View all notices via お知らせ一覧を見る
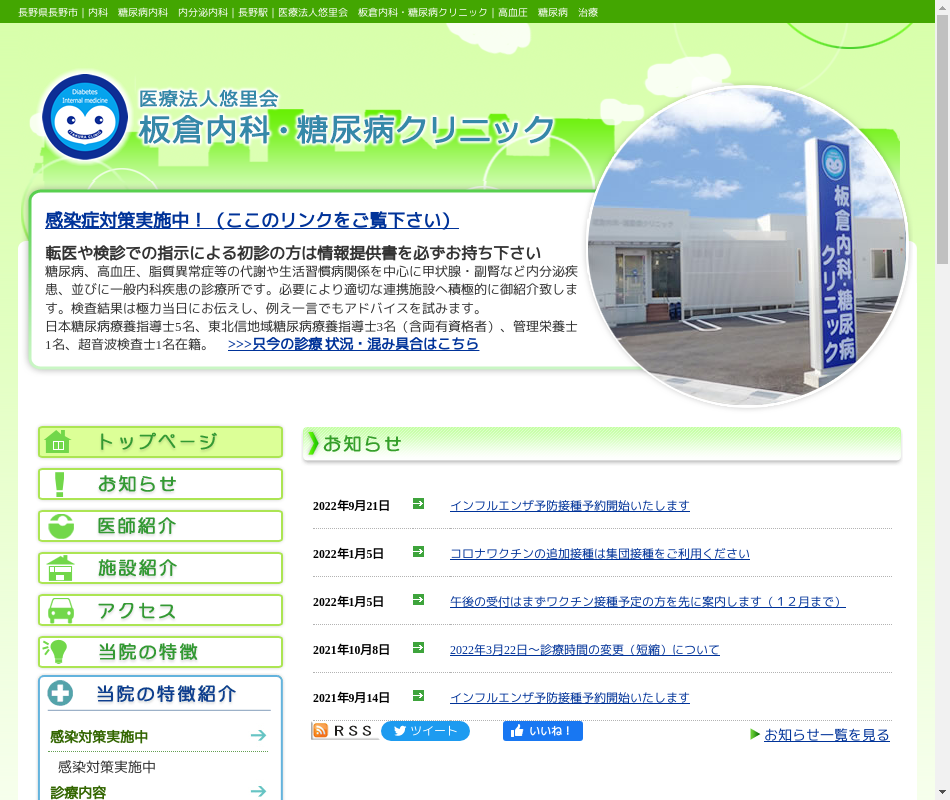This screenshot has width=950, height=800. pos(826,735)
